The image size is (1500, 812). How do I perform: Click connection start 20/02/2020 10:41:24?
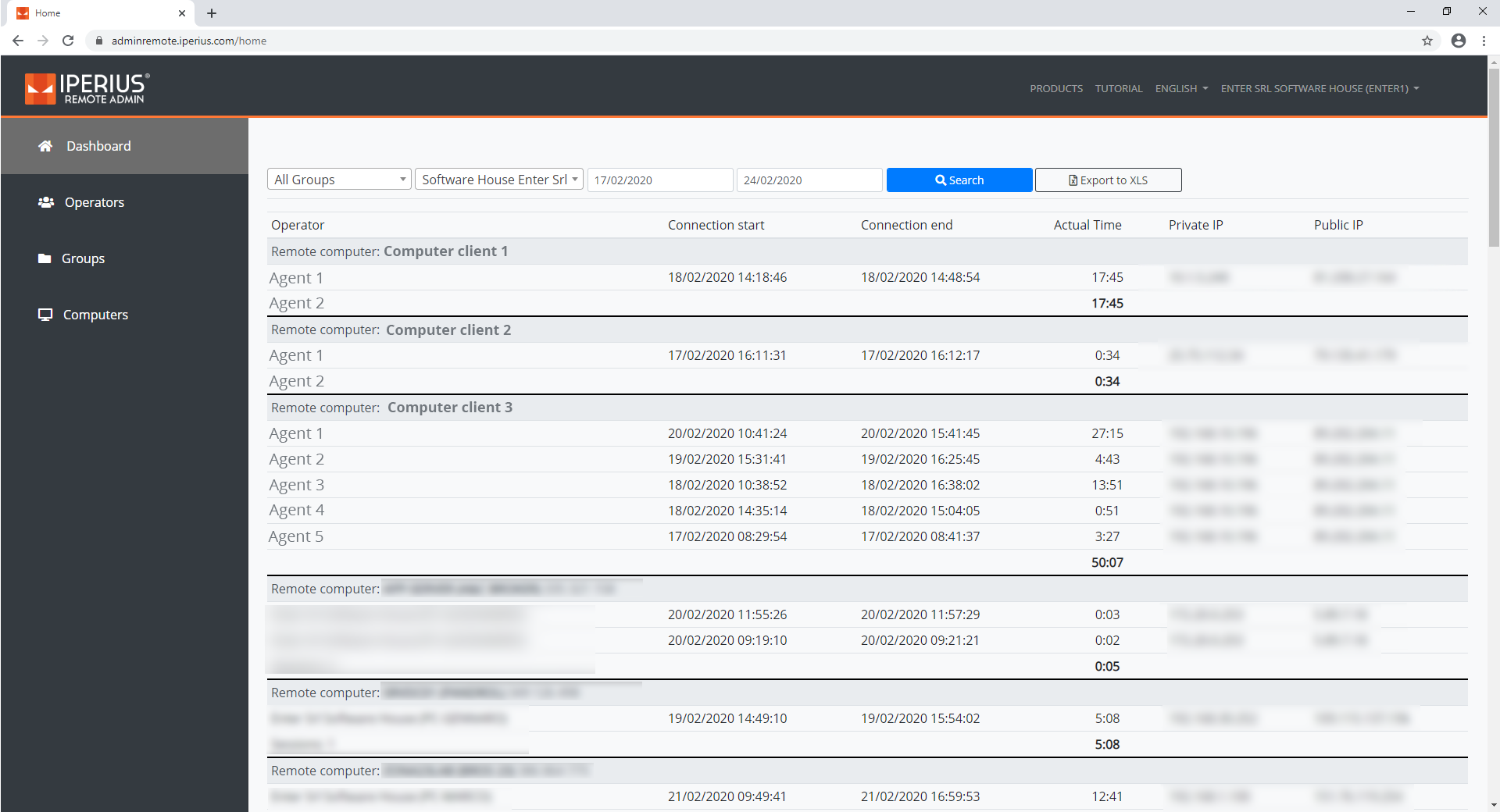point(727,433)
